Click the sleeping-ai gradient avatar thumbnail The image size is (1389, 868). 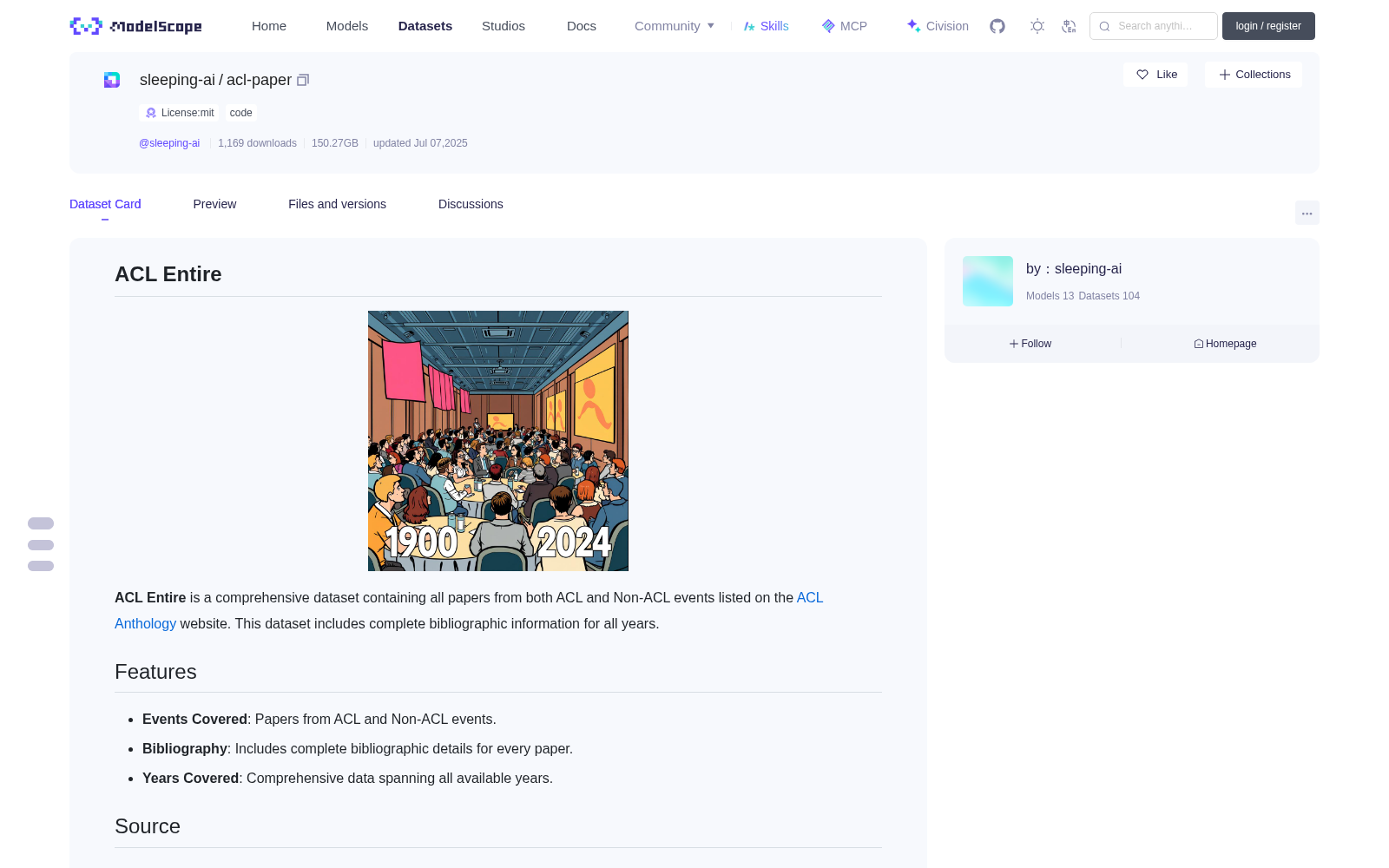[988, 281]
